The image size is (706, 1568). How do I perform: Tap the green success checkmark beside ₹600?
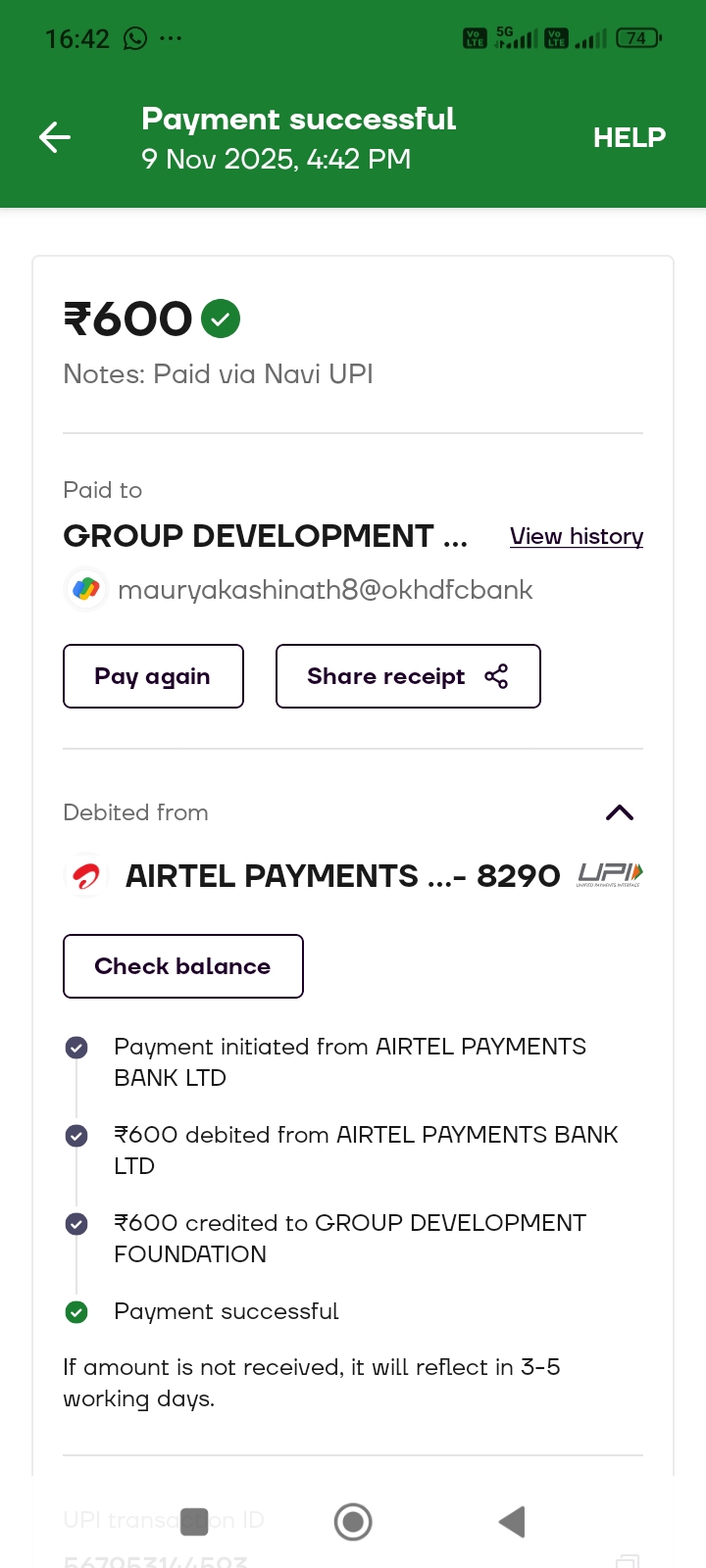pyautogui.click(x=221, y=318)
